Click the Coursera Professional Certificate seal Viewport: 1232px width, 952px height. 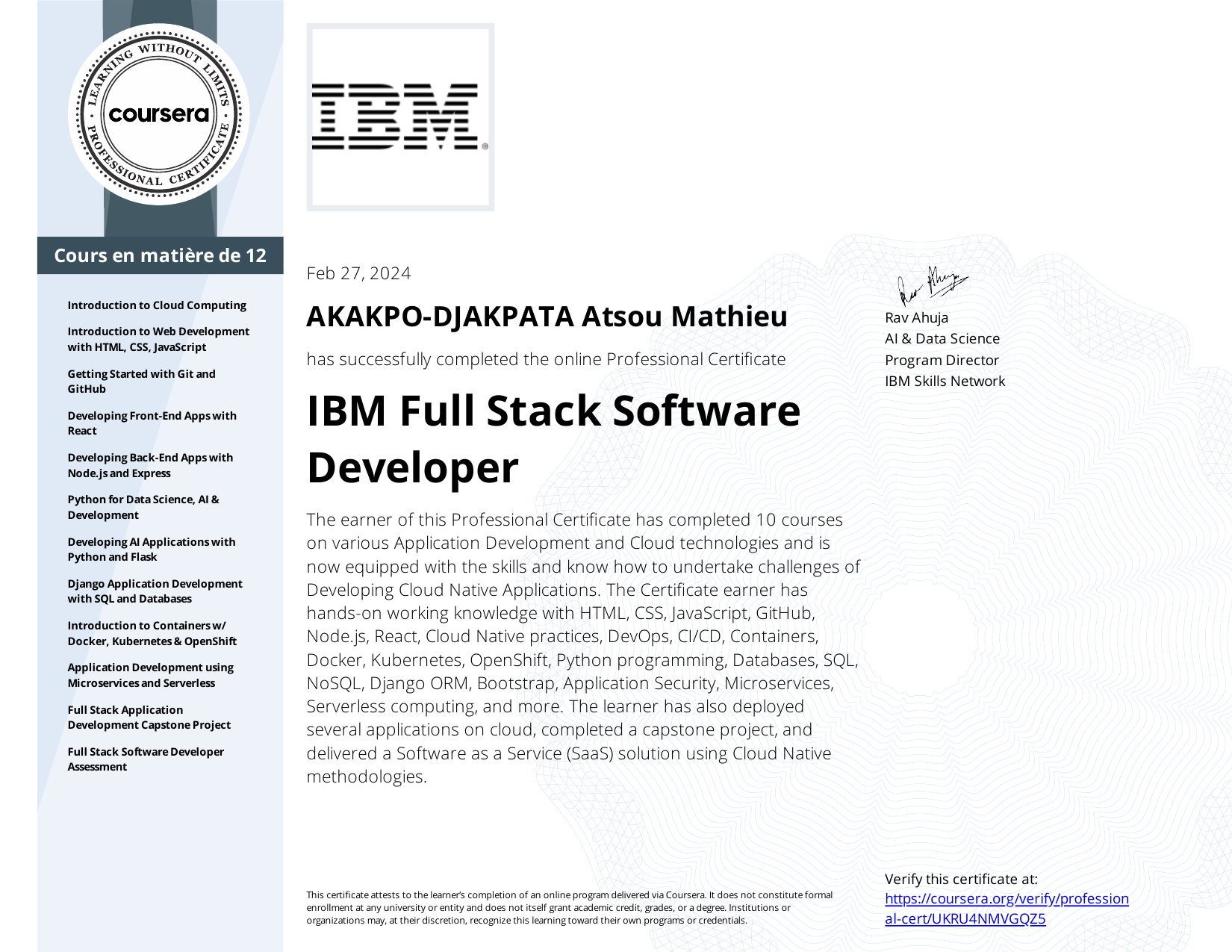point(158,114)
